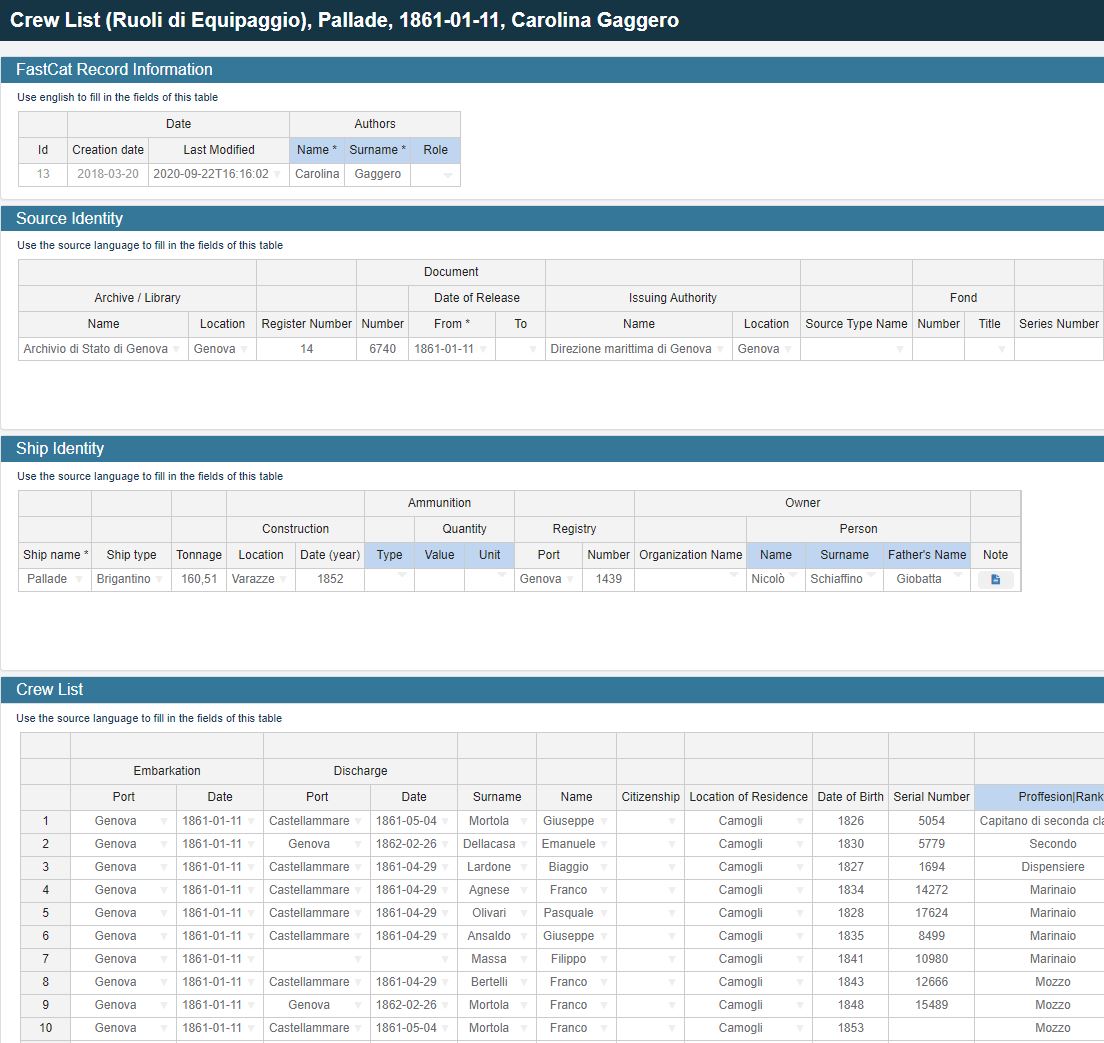The width and height of the screenshot is (1104, 1043).
Task: Click serial number 15489 in crew row 9
Action: [931, 1005]
